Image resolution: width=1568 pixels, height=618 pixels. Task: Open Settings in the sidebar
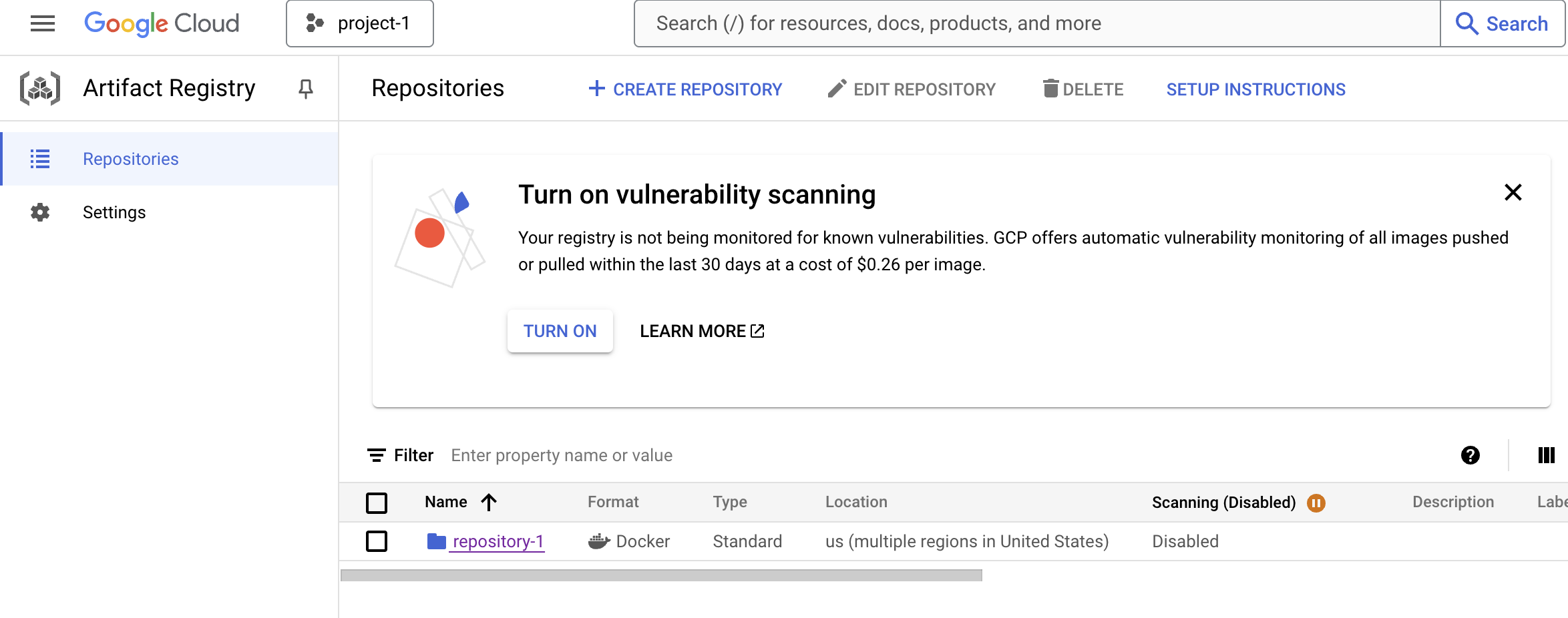click(170, 212)
